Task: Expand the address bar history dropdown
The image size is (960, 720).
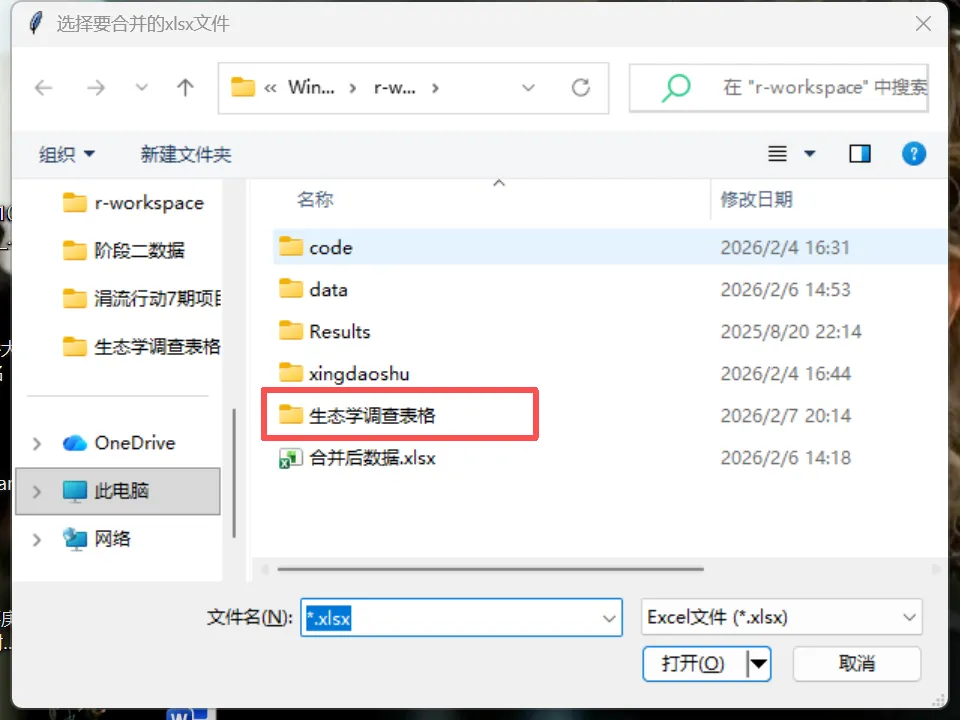Action: [528, 88]
